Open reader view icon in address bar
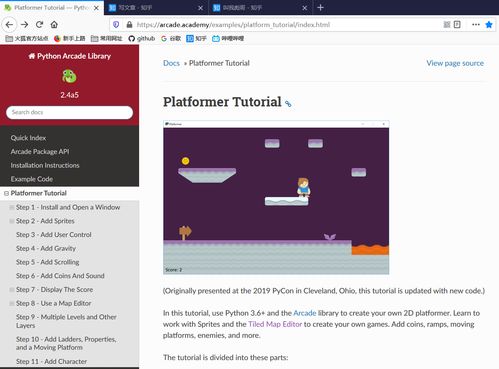The image size is (499, 369). tap(457, 25)
